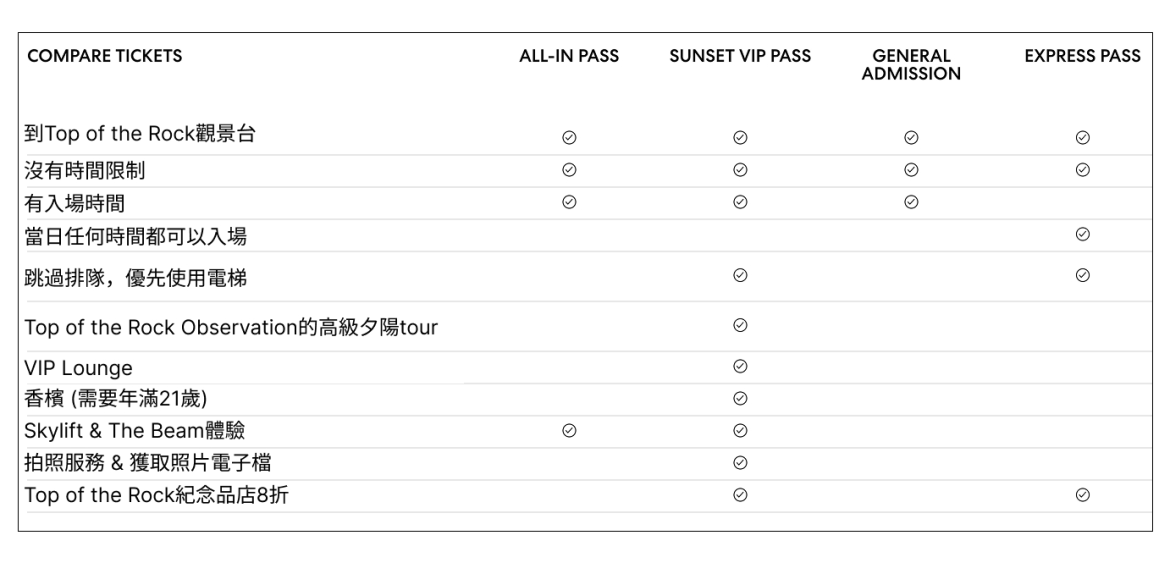The height and width of the screenshot is (563, 1170).
Task: Click ALL-IN PASS checkmark for Skylift & The Beam體驗
Action: pyautogui.click(x=569, y=430)
